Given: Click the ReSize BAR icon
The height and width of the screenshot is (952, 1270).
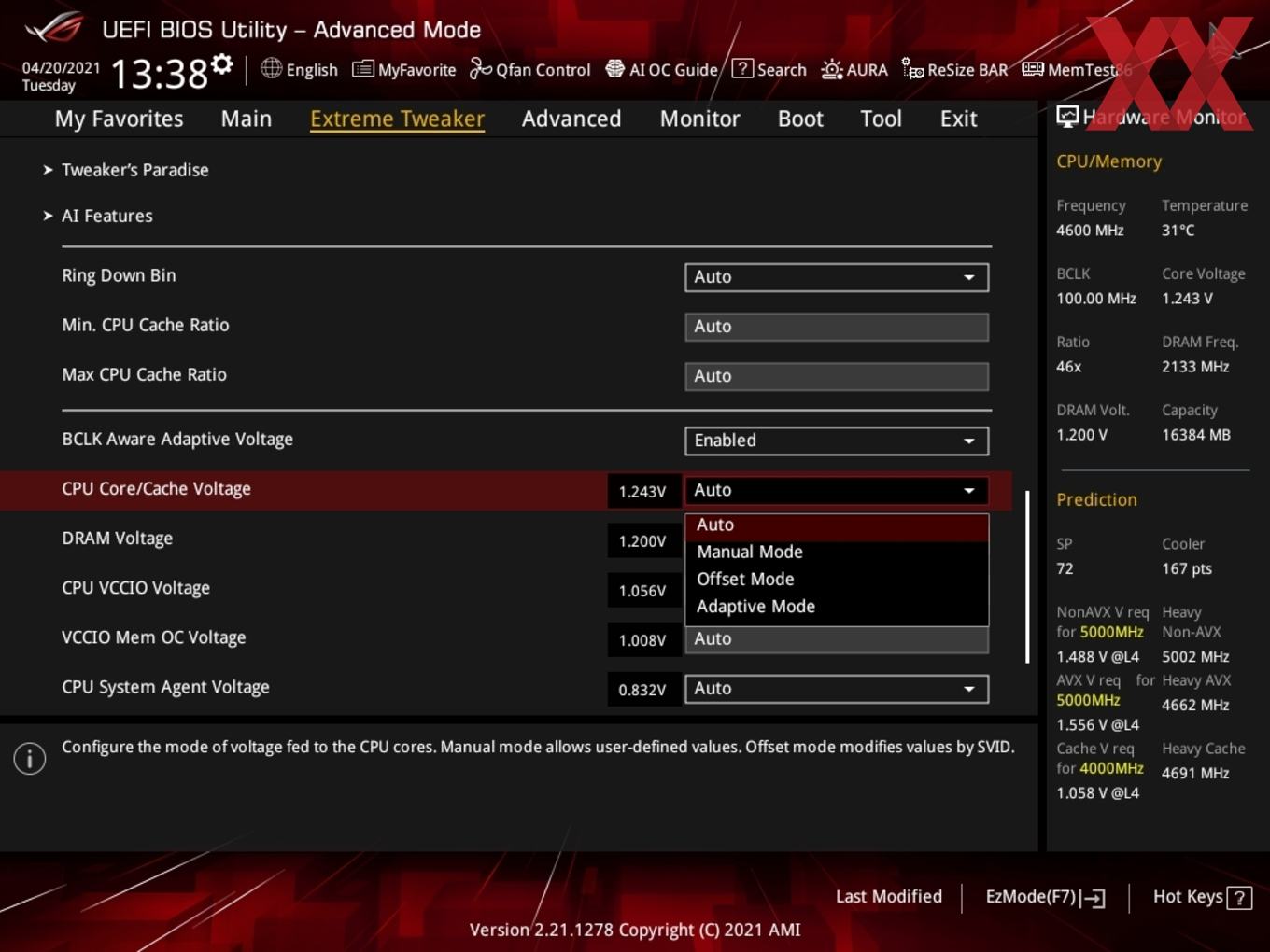Looking at the screenshot, I should 912,68.
